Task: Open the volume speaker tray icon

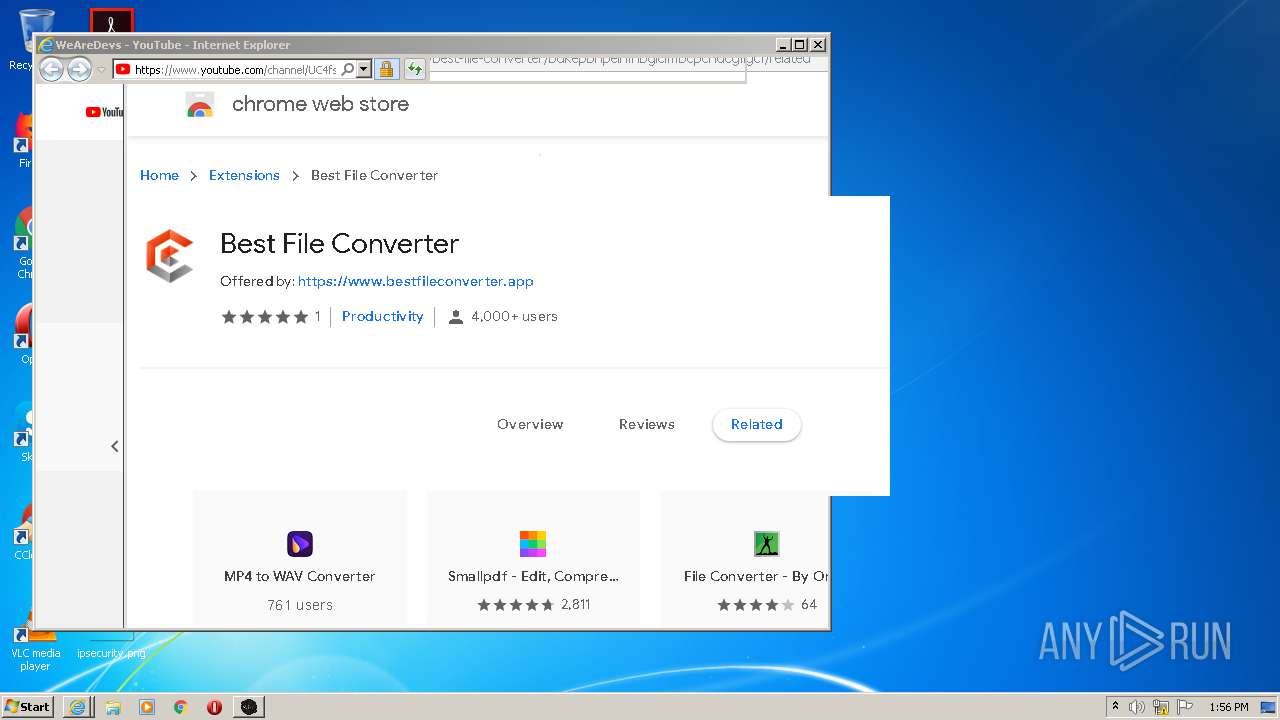Action: [1137, 707]
